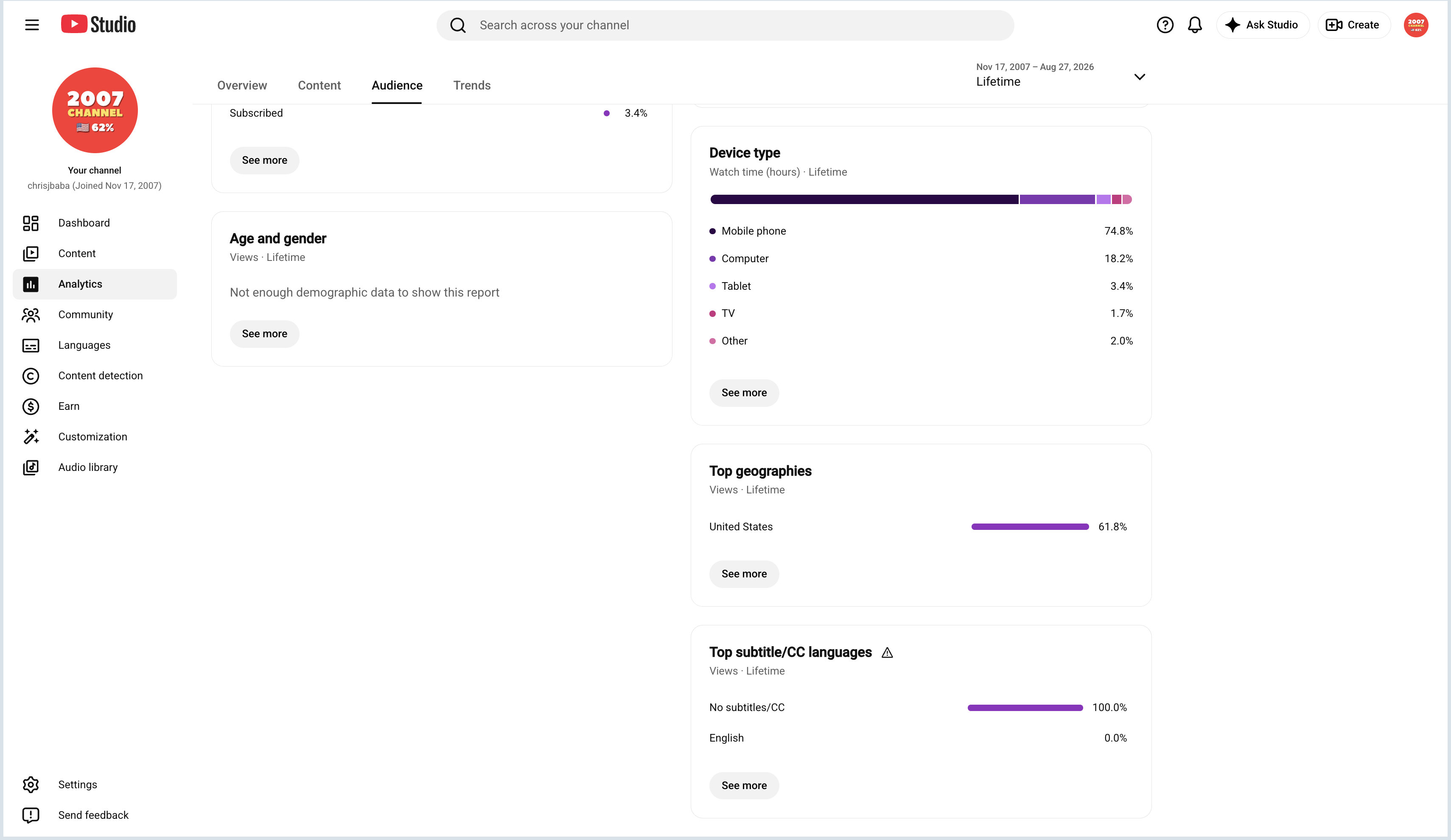Image resolution: width=1451 pixels, height=840 pixels.
Task: Select the Community people icon
Action: (31, 314)
